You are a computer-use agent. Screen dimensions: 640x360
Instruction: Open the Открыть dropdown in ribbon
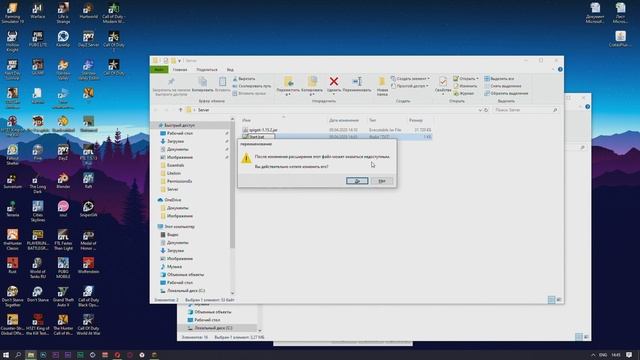pyautogui.click(x=466, y=78)
